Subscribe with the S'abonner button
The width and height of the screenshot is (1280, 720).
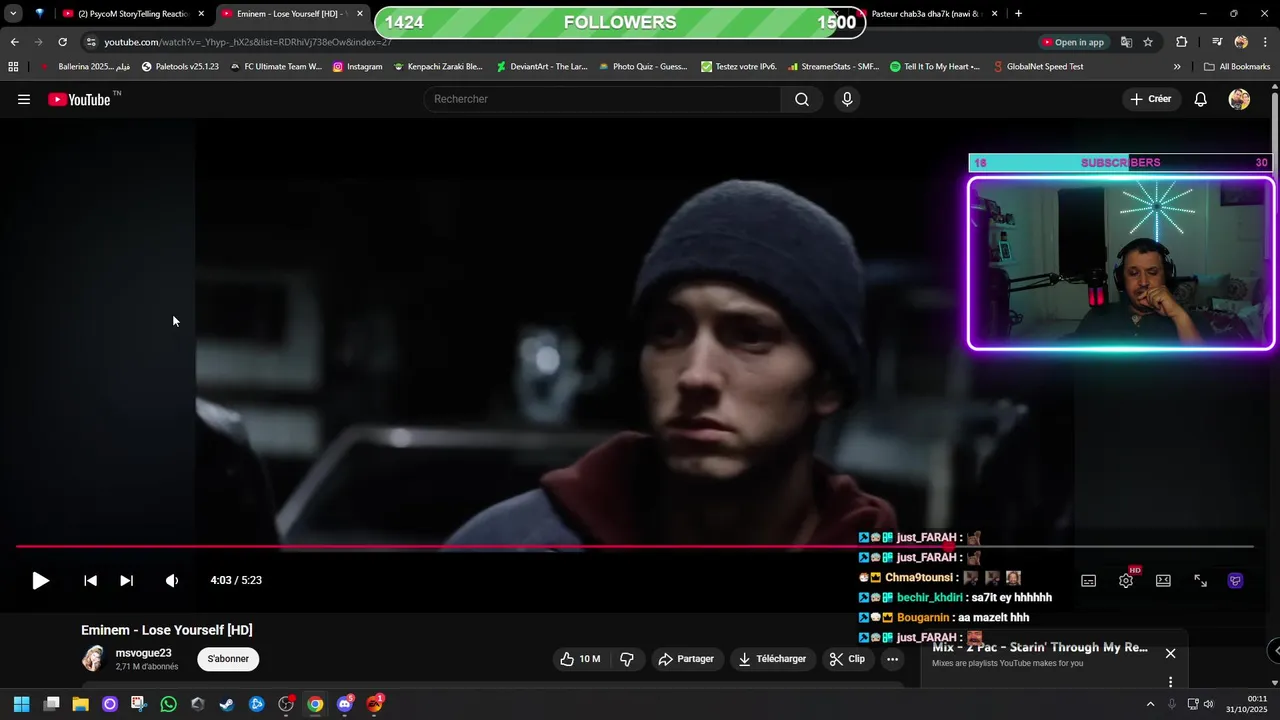pyautogui.click(x=228, y=659)
